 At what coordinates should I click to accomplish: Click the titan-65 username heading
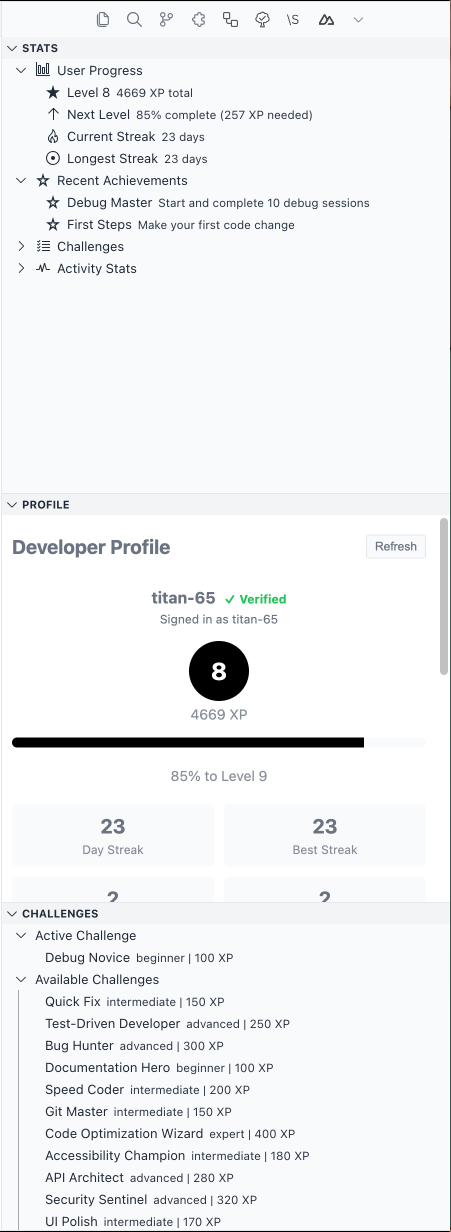183,598
